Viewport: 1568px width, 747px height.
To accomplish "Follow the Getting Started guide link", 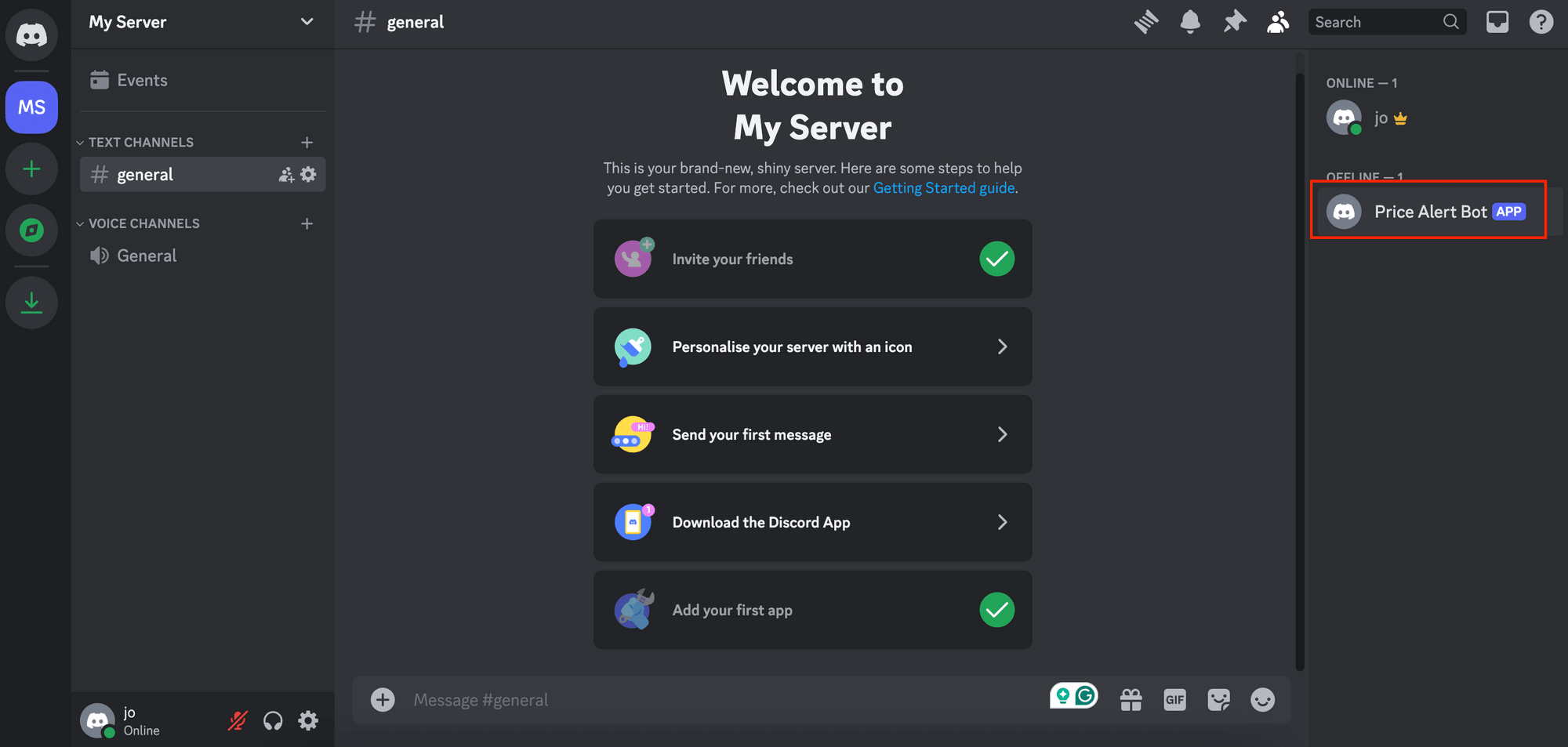I will pos(943,187).
